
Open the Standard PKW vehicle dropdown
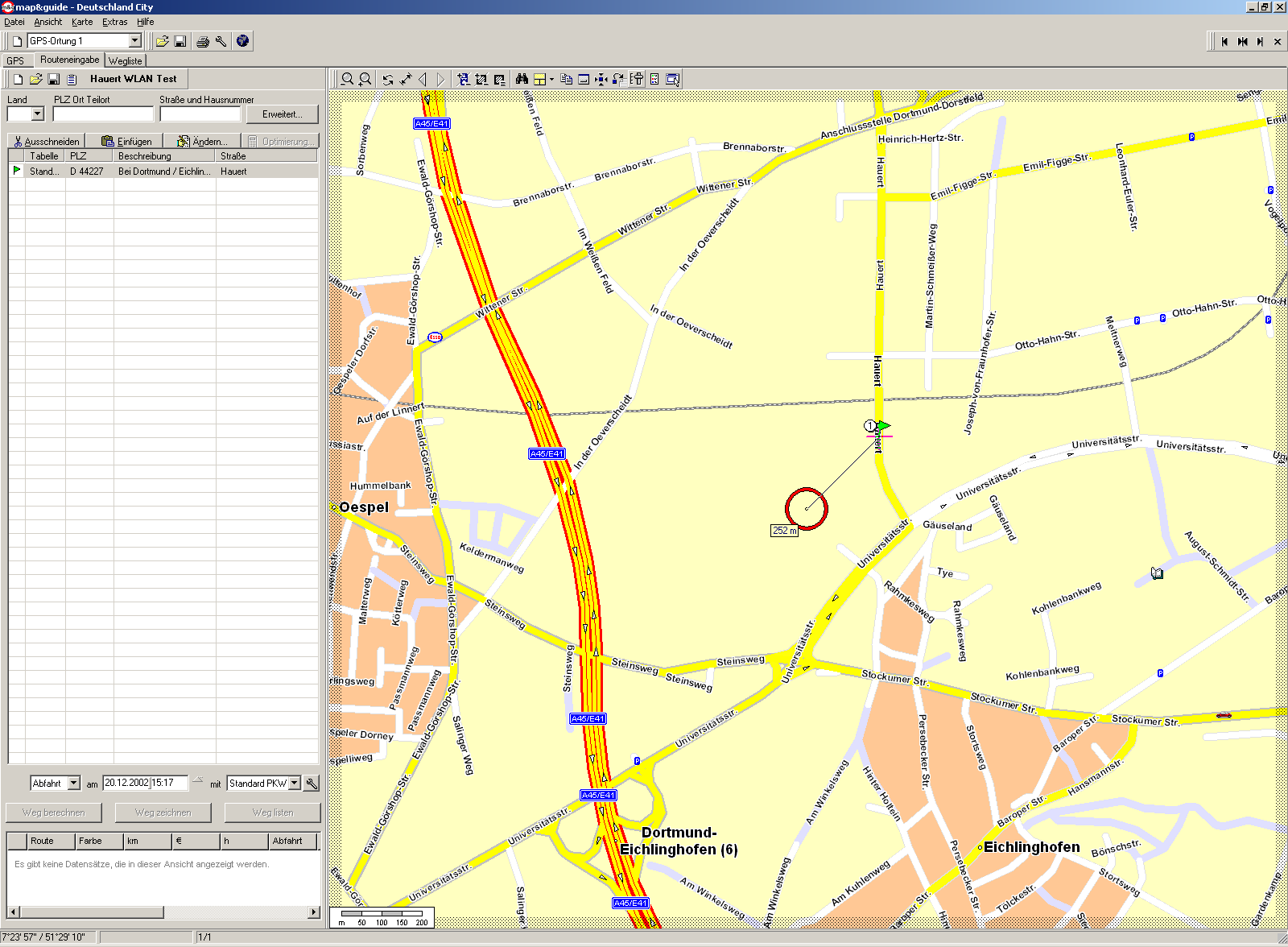coord(295,783)
